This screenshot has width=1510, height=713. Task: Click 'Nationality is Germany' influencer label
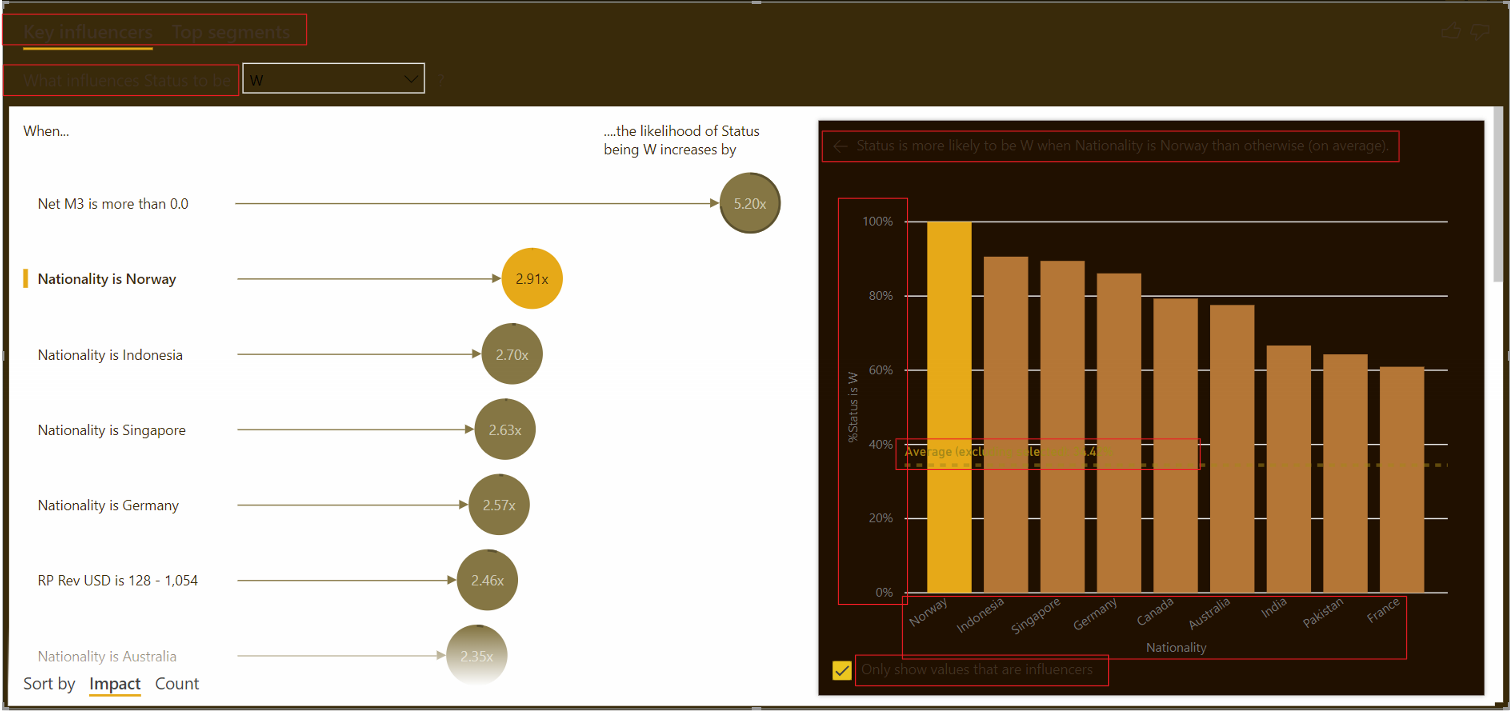(108, 505)
